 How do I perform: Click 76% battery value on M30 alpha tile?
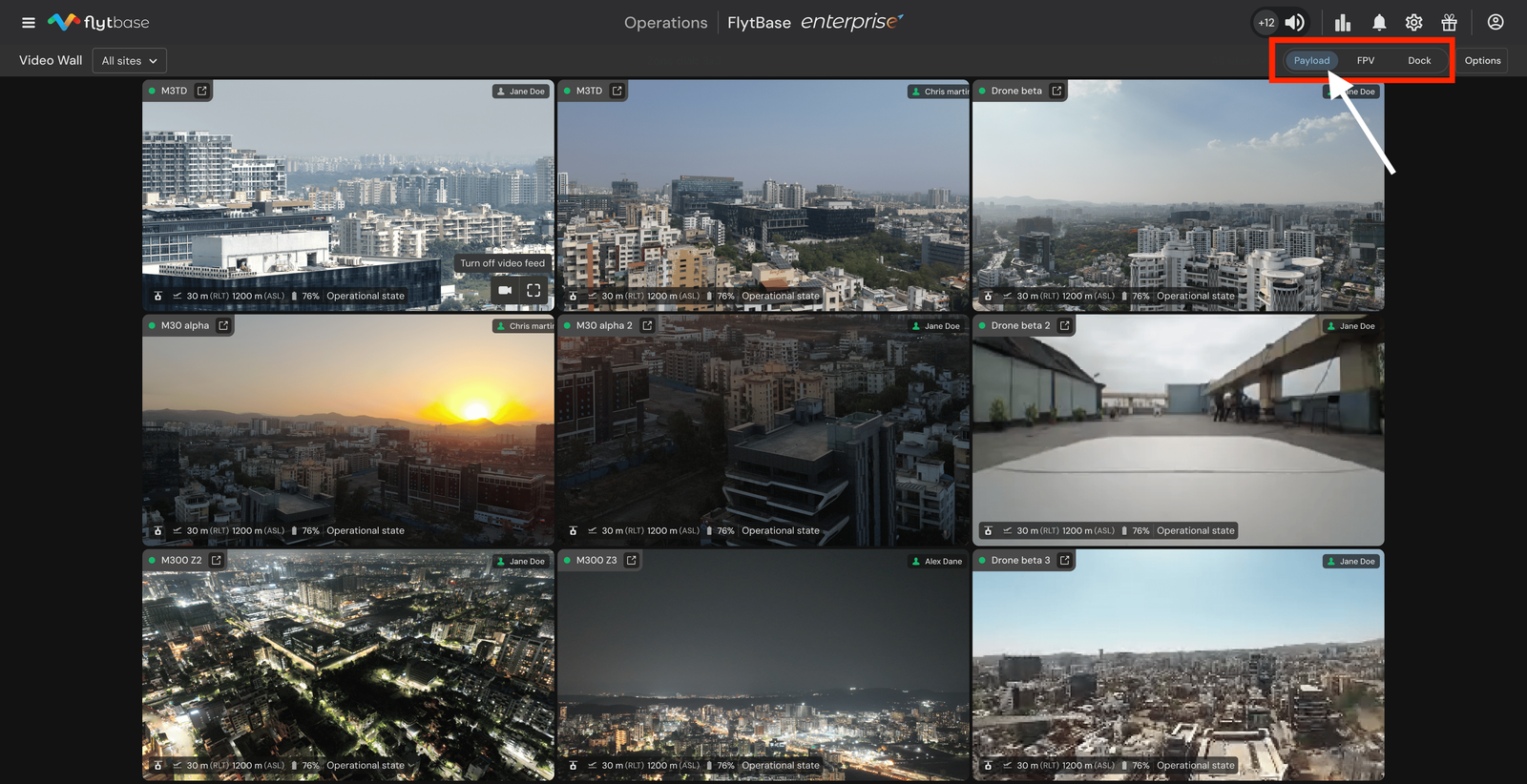pos(310,530)
